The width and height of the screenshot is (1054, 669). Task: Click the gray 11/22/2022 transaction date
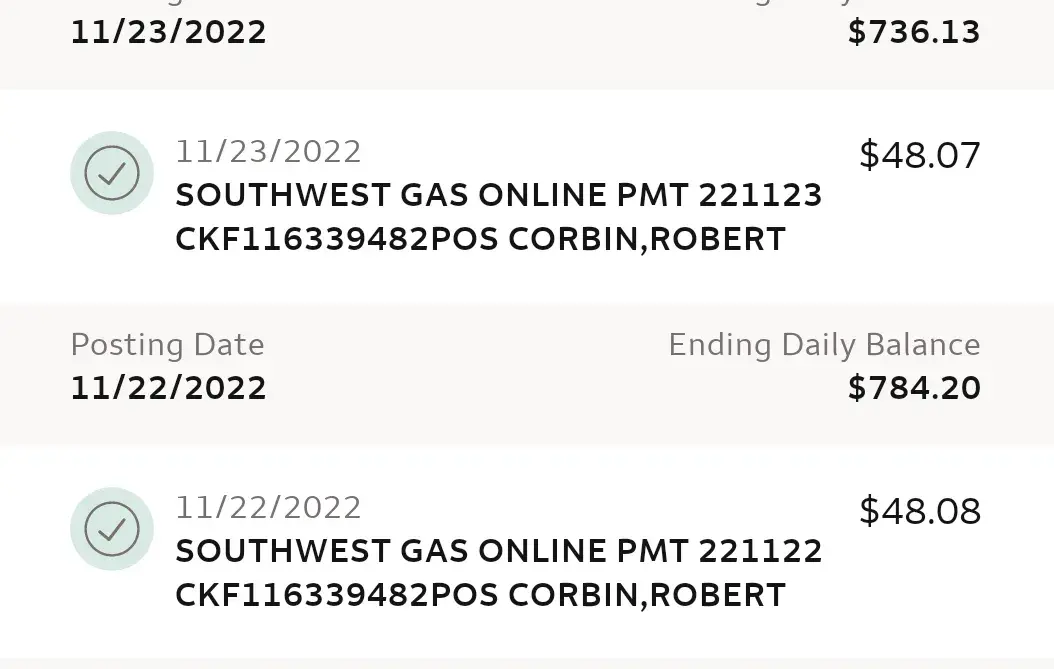(268, 508)
